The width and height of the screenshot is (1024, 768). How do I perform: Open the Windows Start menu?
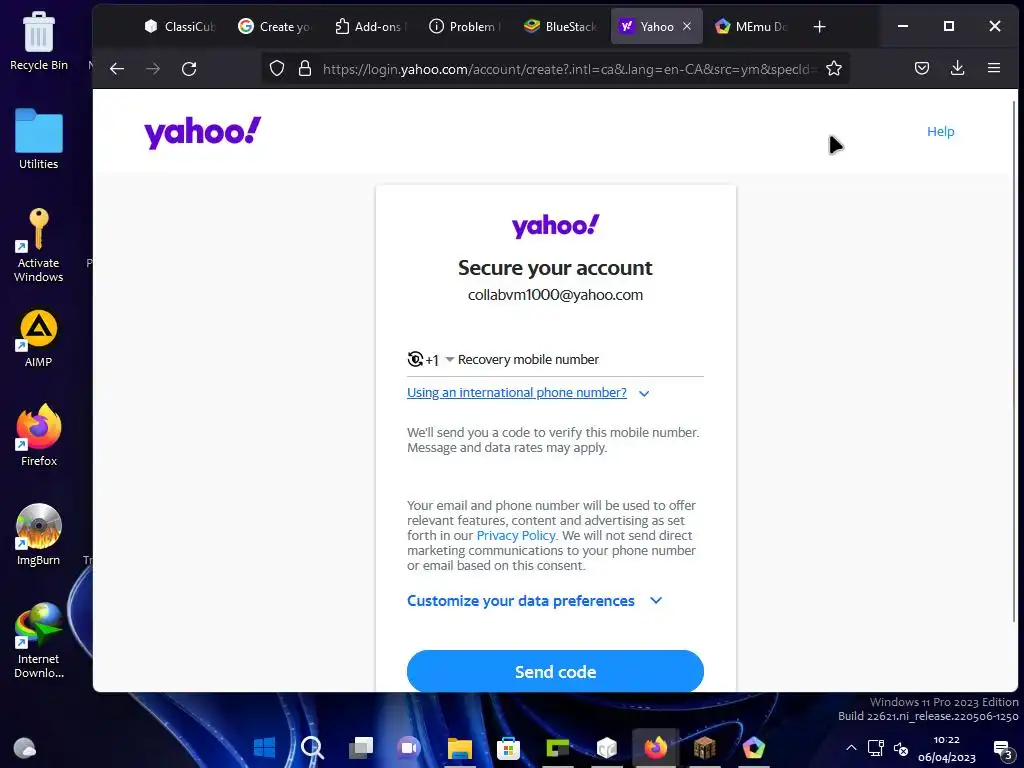click(x=264, y=748)
